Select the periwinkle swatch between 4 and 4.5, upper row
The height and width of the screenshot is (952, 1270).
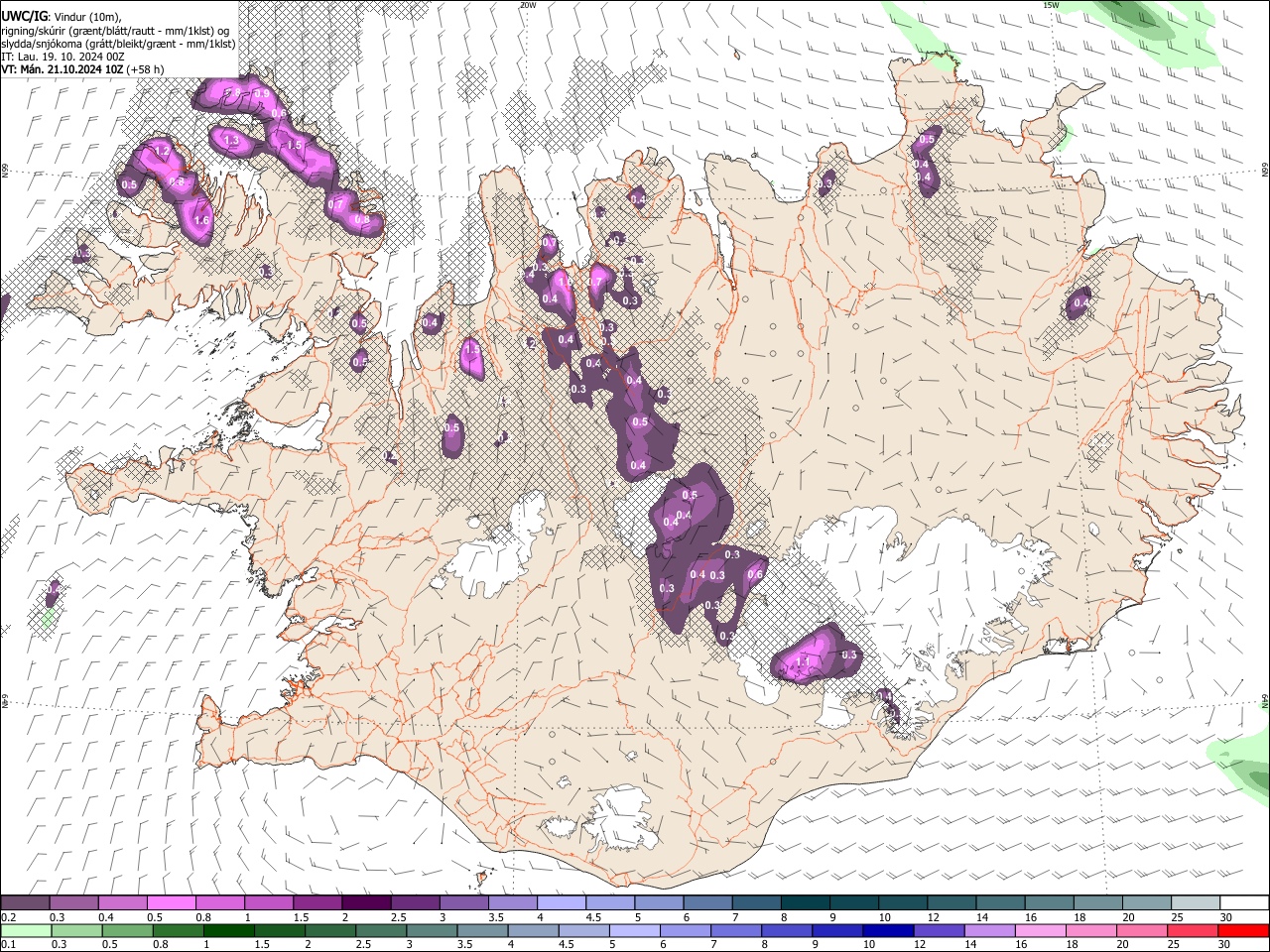[562, 902]
